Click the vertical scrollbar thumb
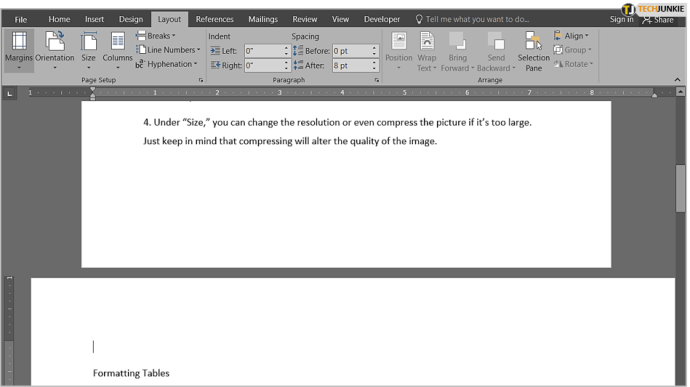Screen dimensions: 690x387 (x=680, y=188)
